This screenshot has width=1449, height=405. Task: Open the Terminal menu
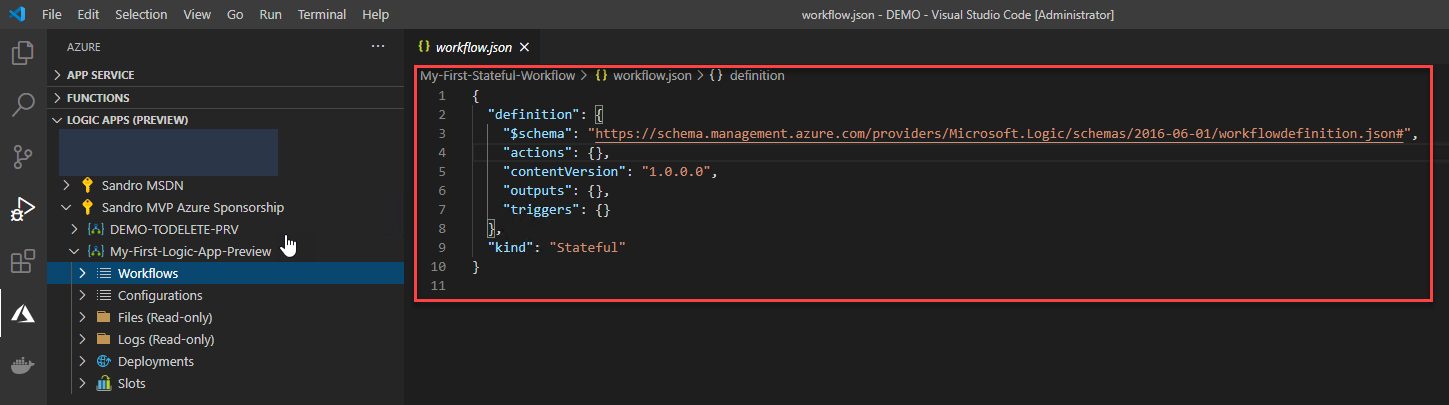[x=322, y=15]
